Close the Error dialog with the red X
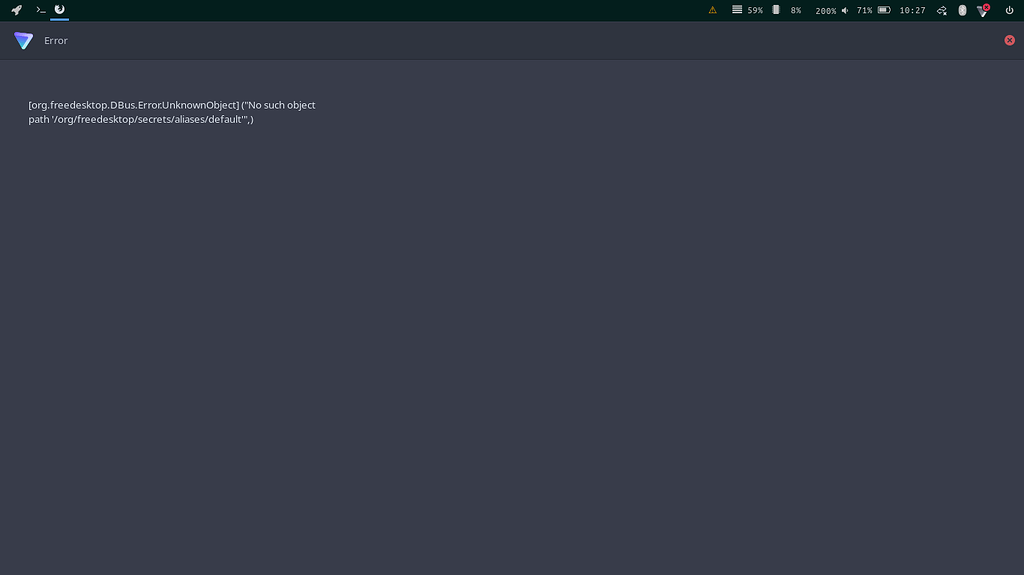The width and height of the screenshot is (1024, 575). coord(1010,41)
